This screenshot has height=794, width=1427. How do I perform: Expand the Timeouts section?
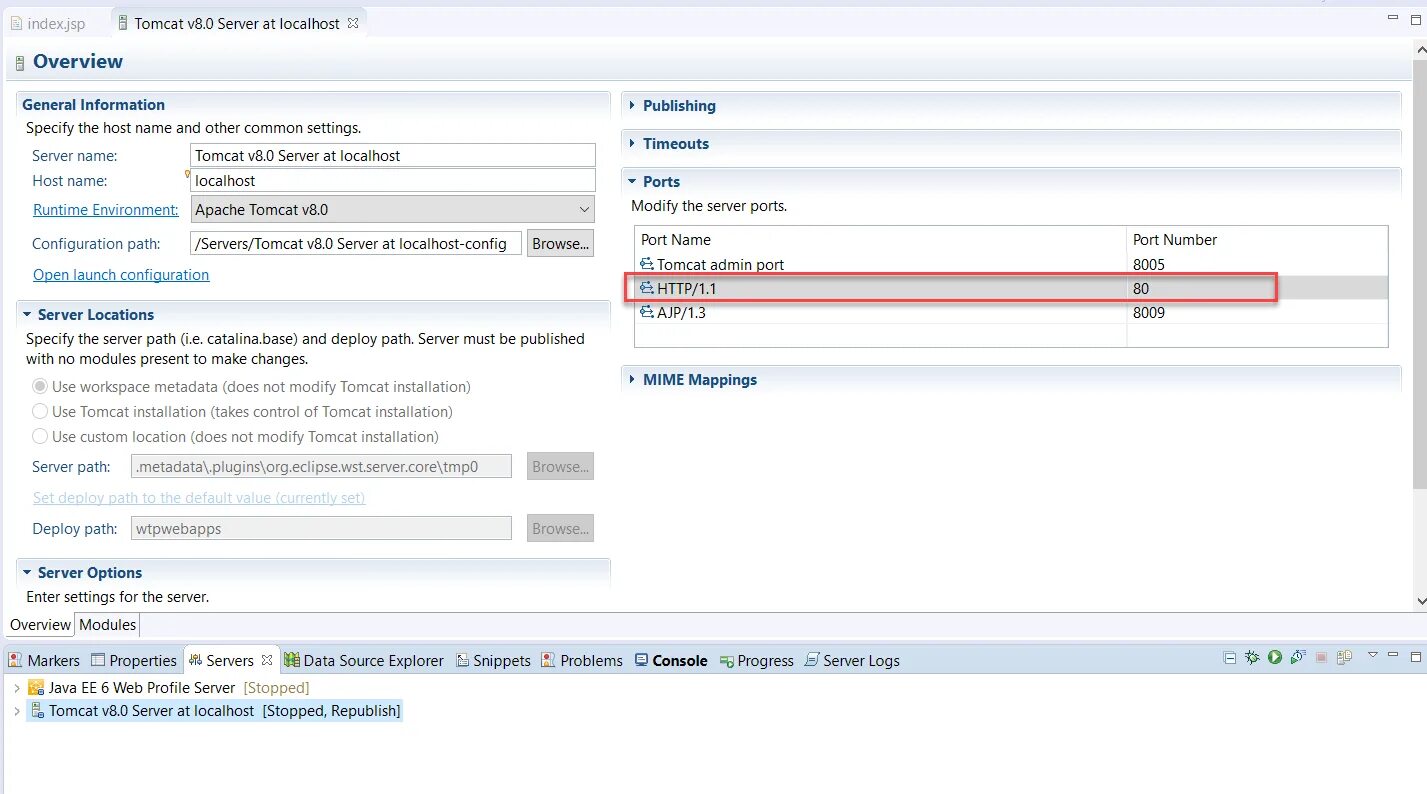click(x=632, y=144)
